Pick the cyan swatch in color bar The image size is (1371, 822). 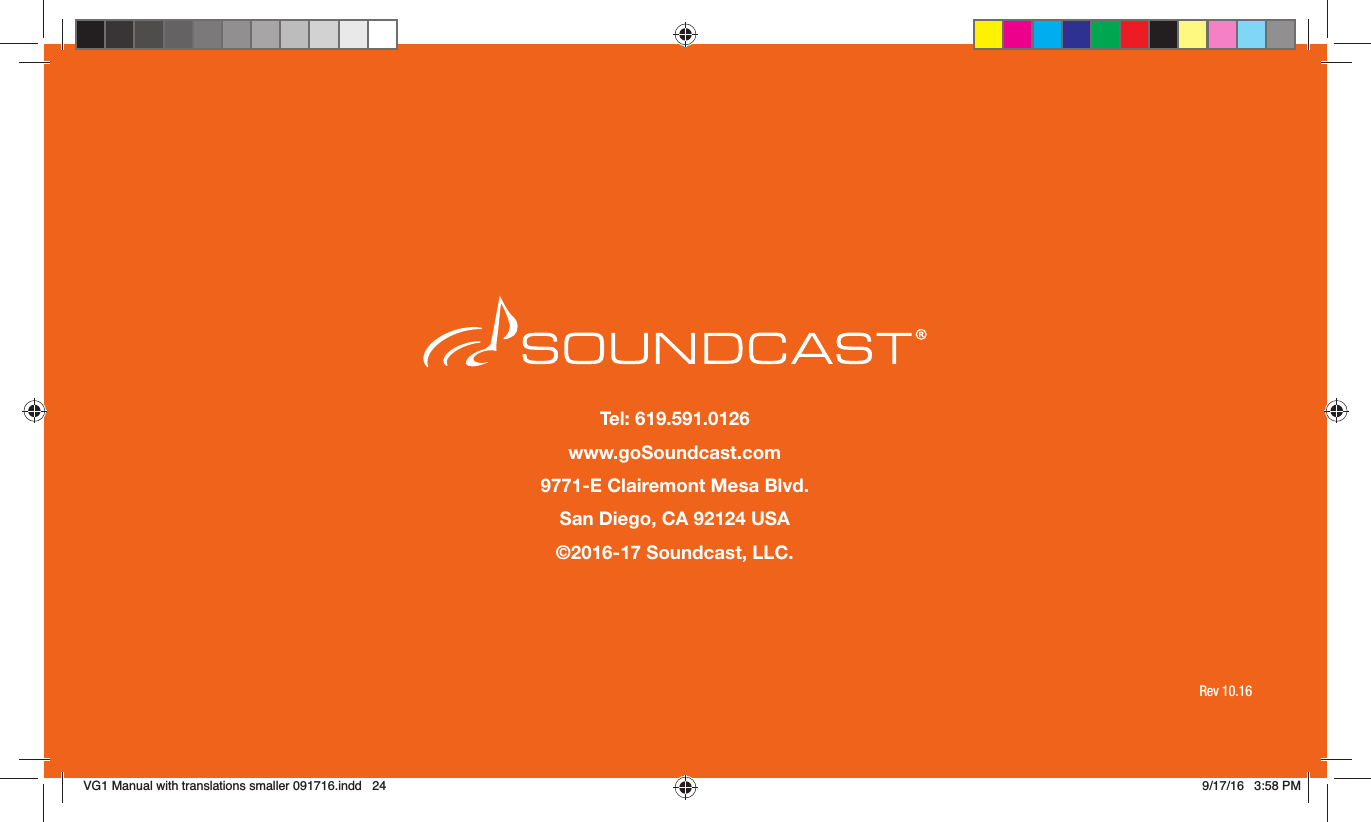pos(1047,35)
